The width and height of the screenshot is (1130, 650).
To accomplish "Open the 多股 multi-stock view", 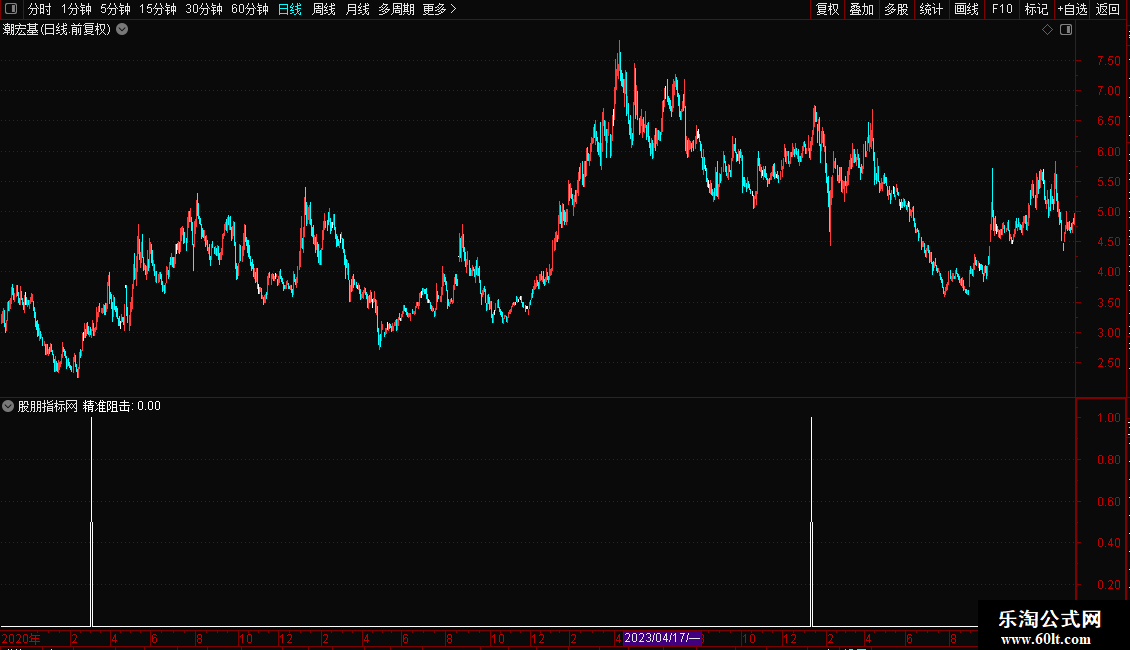I will (x=897, y=9).
